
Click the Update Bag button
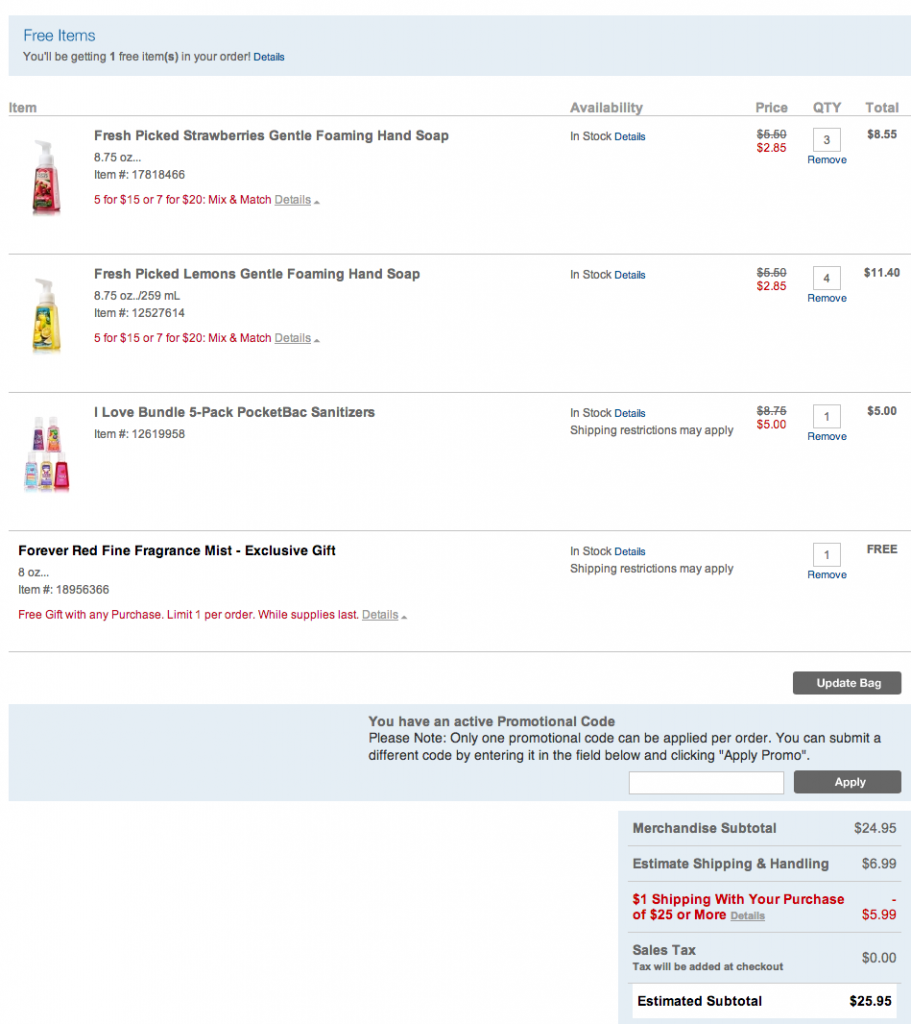[x=846, y=683]
